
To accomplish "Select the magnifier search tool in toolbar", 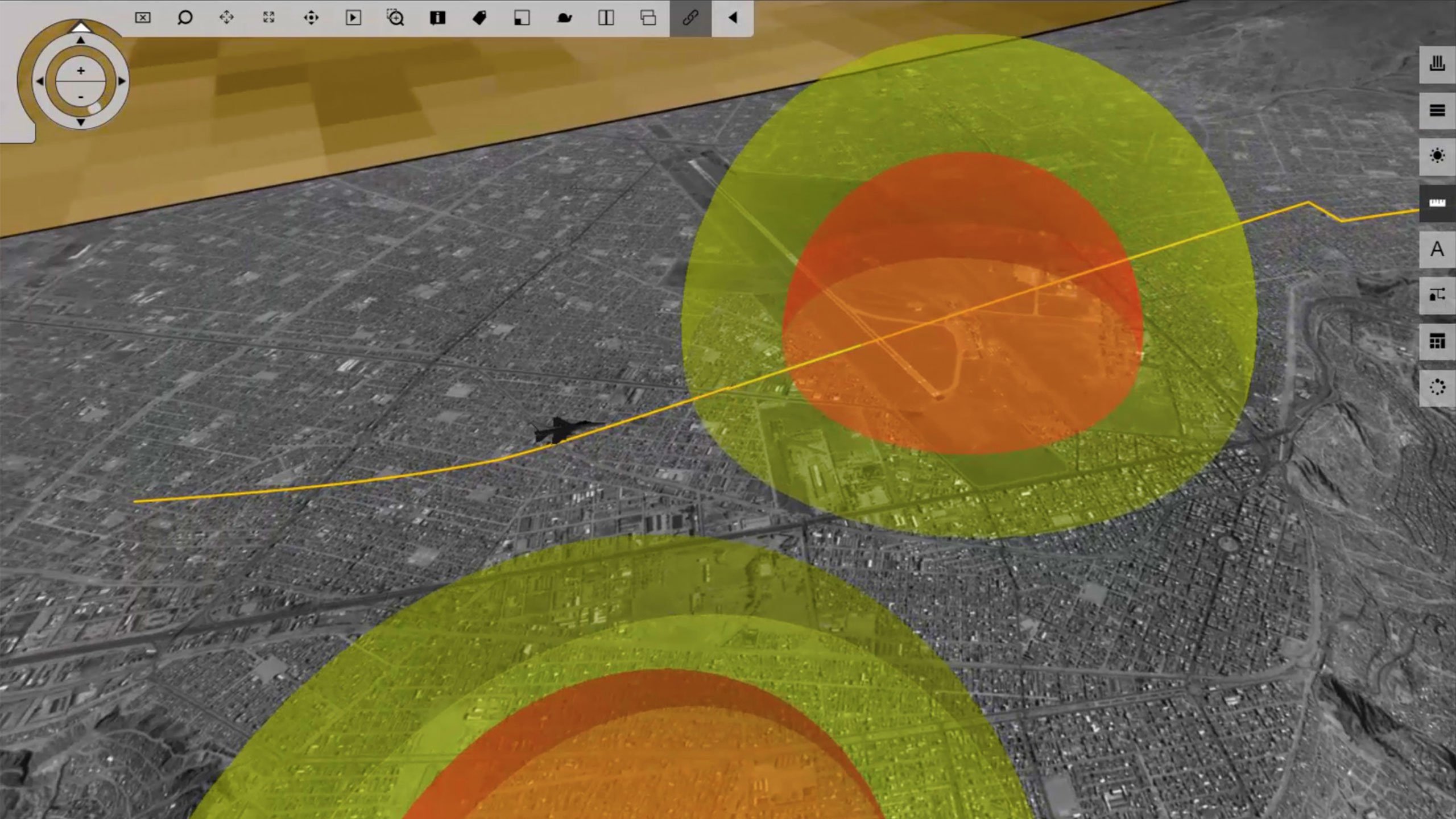I will click(185, 18).
